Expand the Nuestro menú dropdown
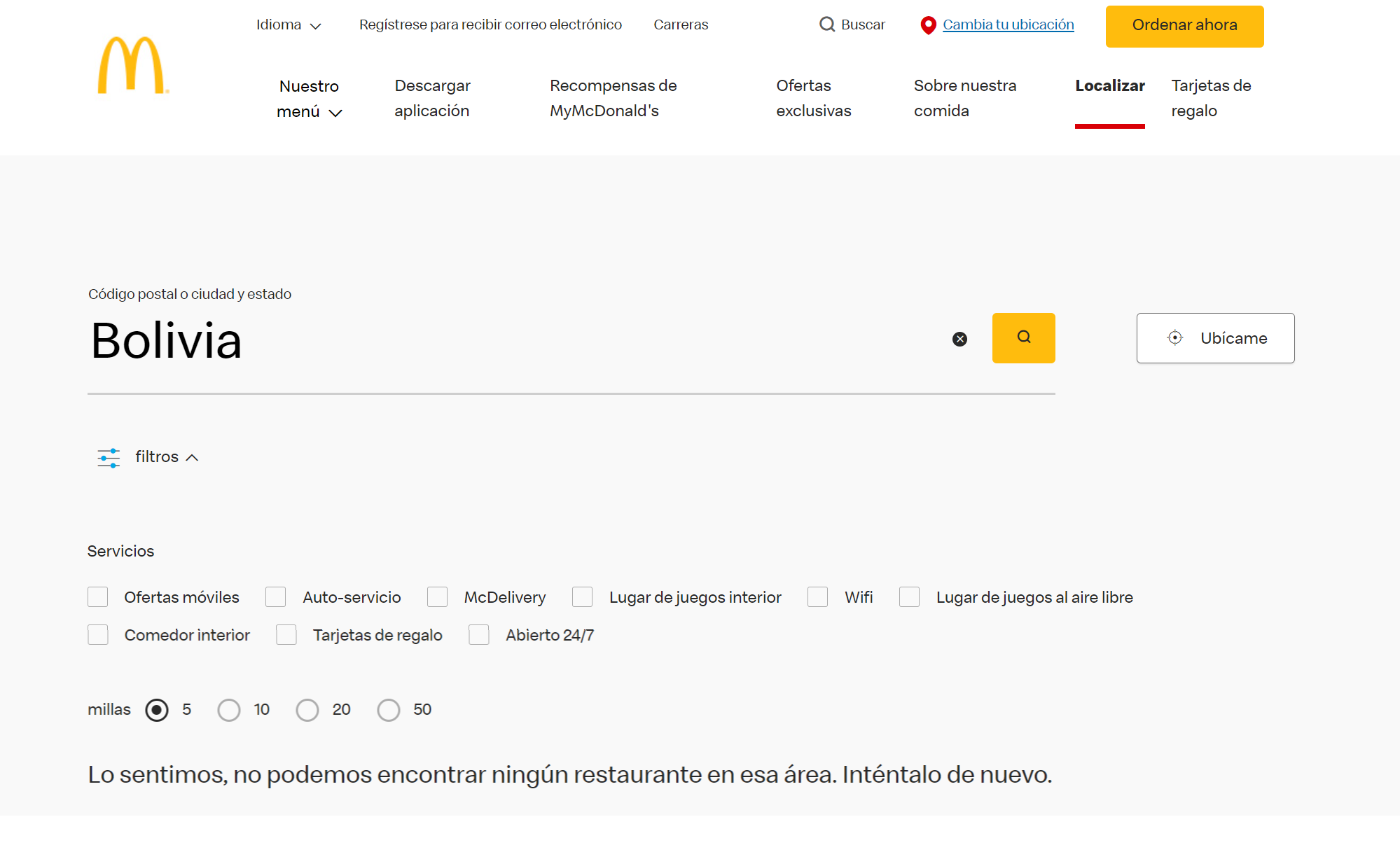 pos(309,99)
